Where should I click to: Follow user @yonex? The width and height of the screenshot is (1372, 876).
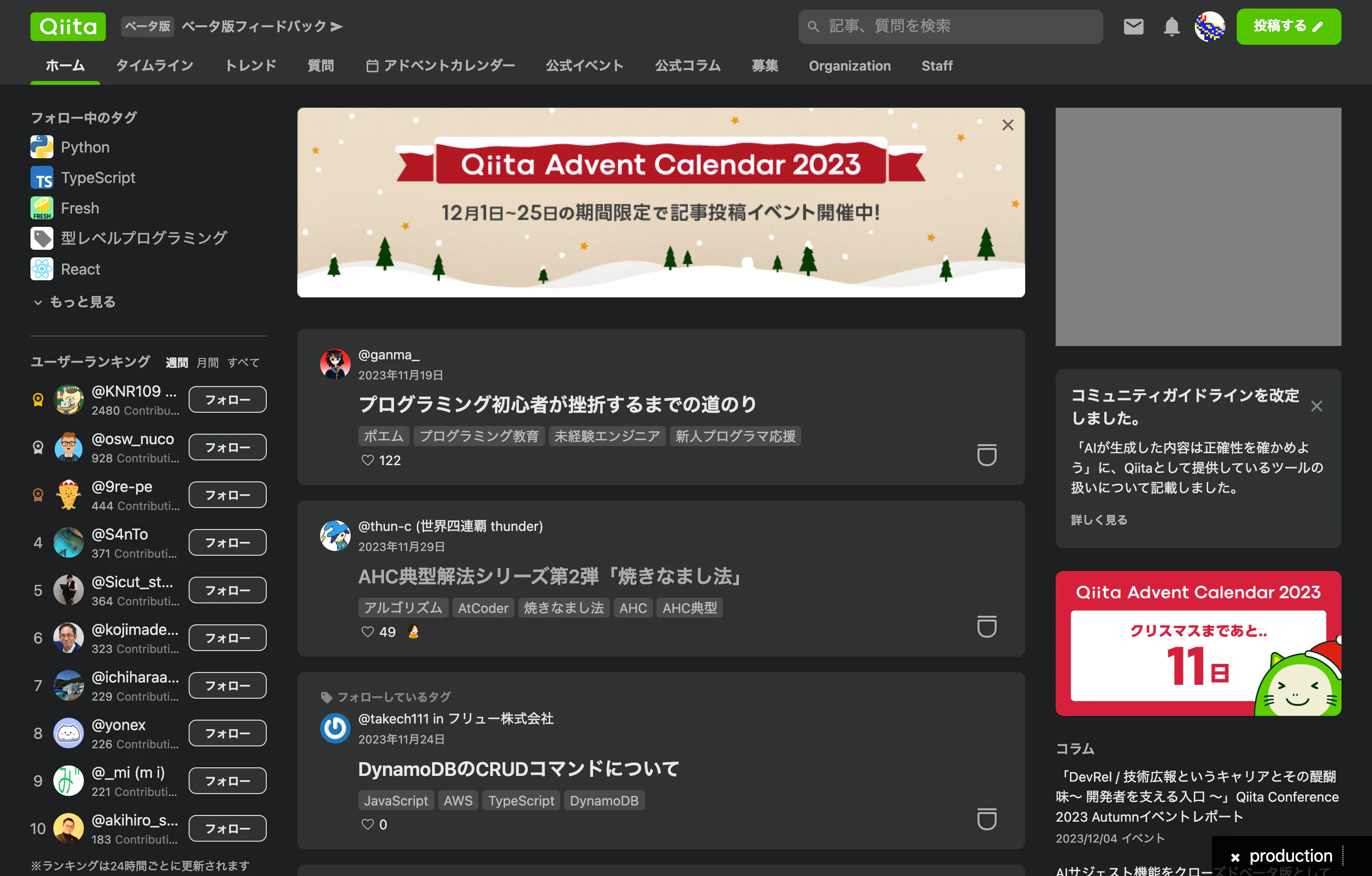227,733
